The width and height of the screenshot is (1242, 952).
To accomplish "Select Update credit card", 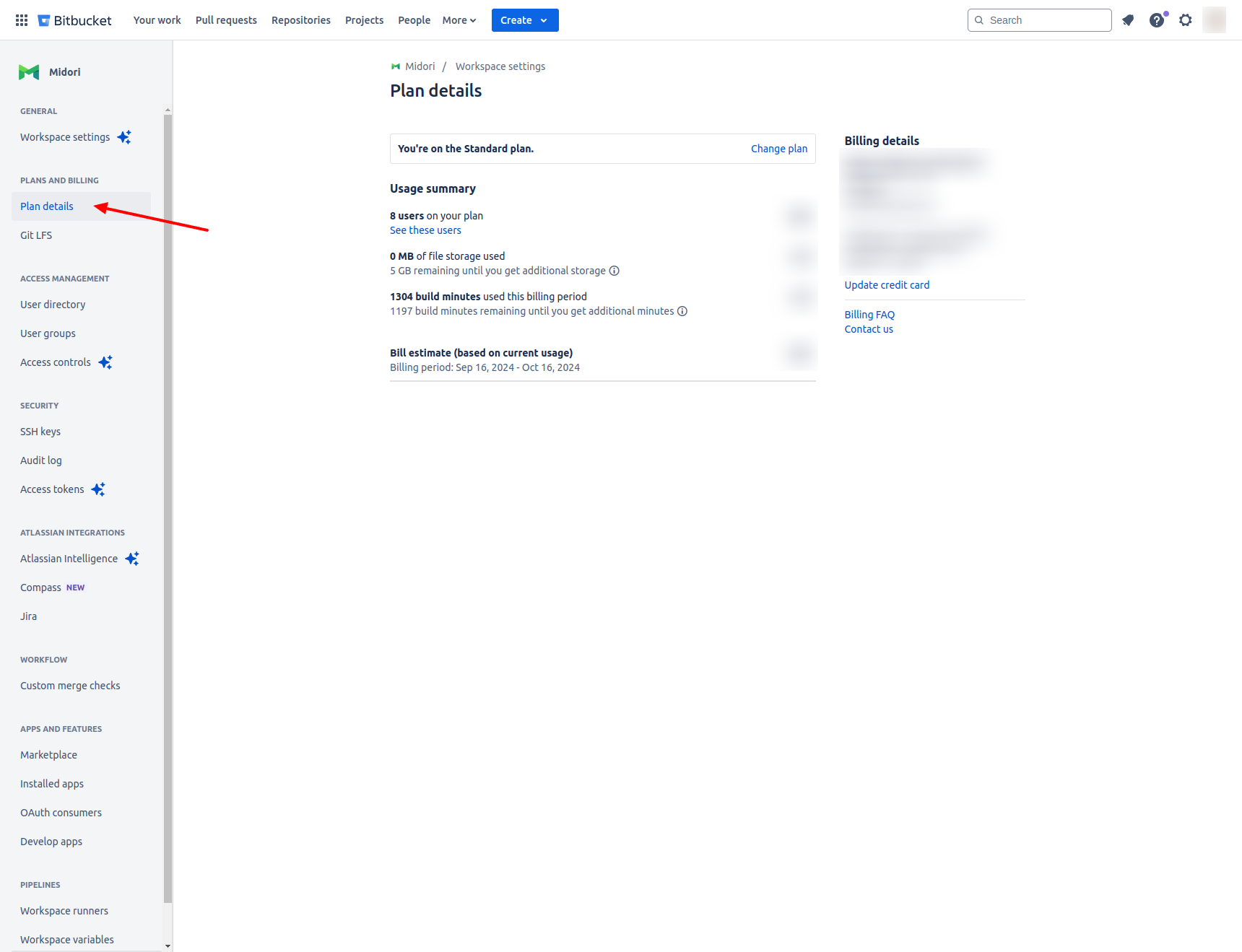I will pyautogui.click(x=887, y=284).
